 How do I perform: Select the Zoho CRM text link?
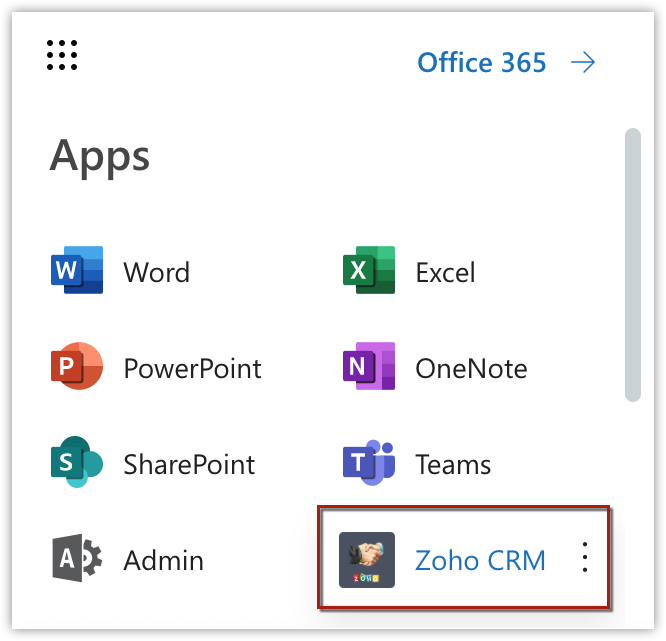click(x=480, y=560)
